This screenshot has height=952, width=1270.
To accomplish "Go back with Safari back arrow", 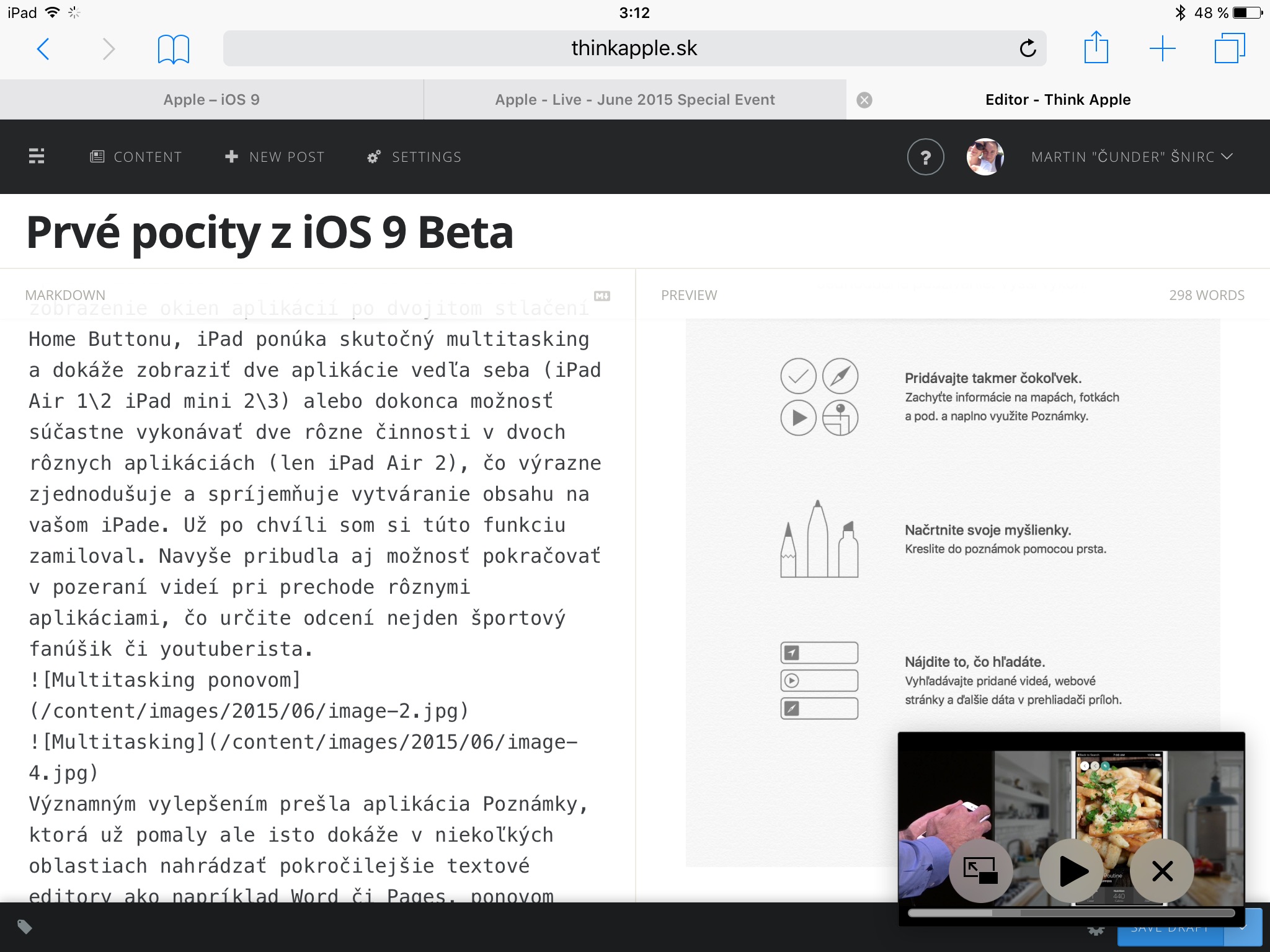I will pyautogui.click(x=43, y=49).
